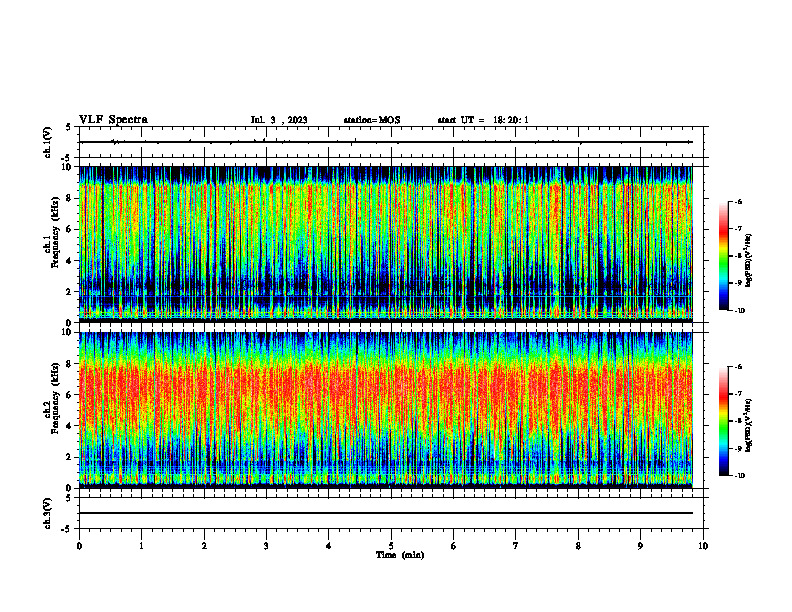Click the ch.1 color bar "-6" tick

(739, 201)
